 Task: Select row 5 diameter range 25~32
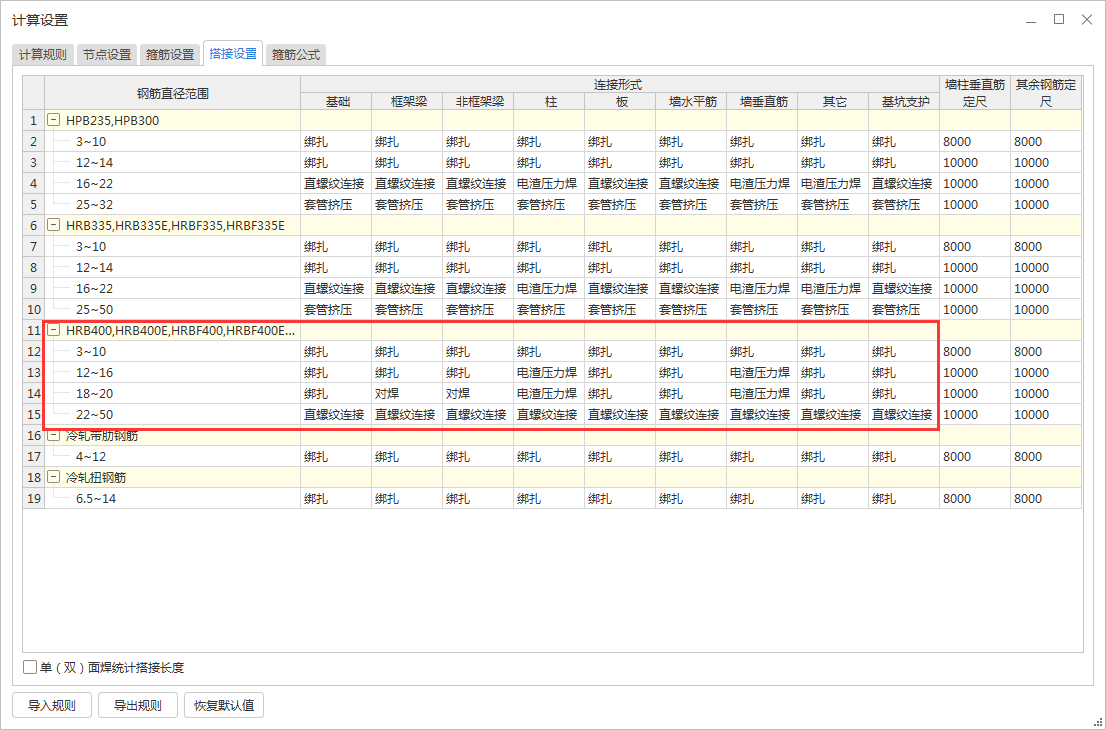tap(173, 205)
